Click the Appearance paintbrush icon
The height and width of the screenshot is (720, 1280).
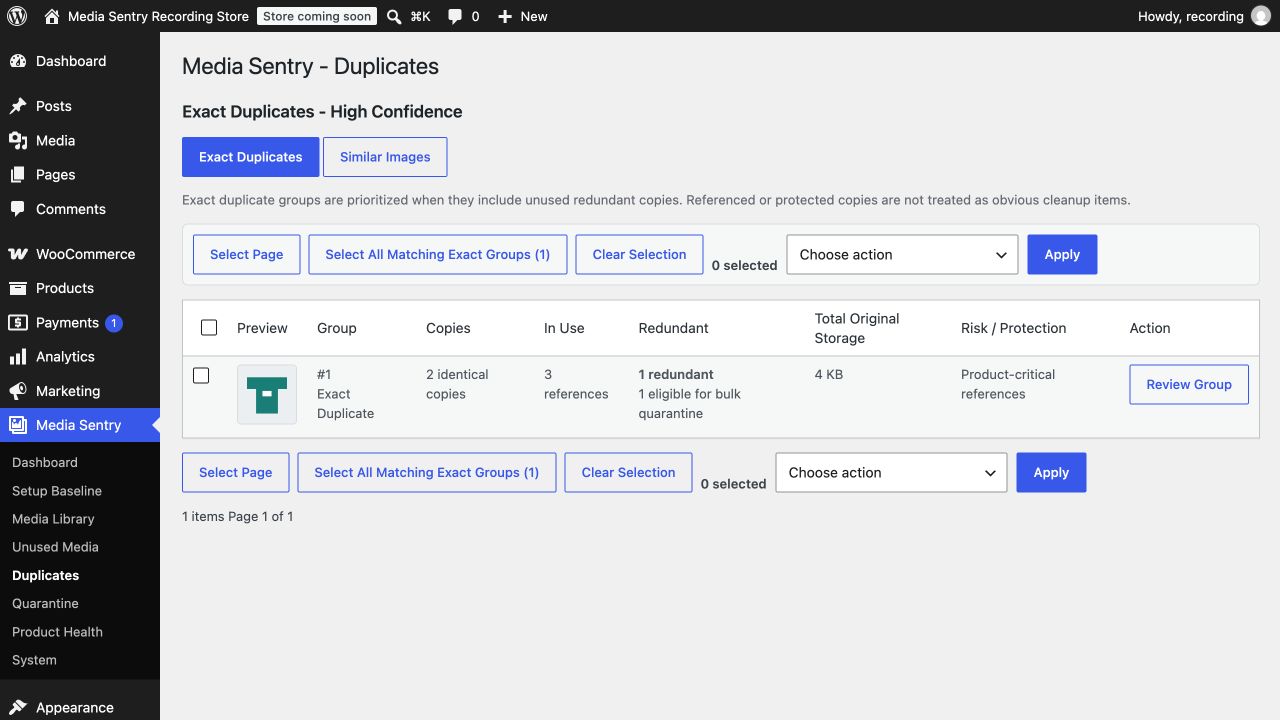18,707
